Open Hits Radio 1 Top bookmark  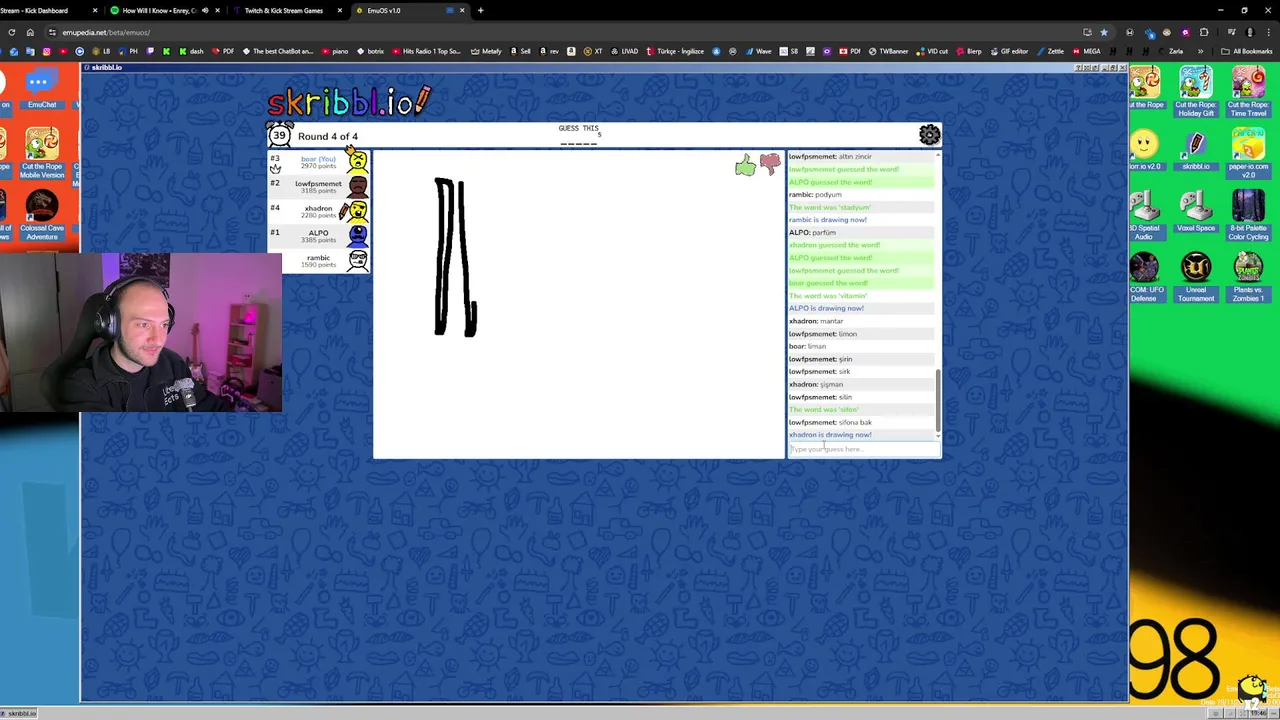coord(427,51)
